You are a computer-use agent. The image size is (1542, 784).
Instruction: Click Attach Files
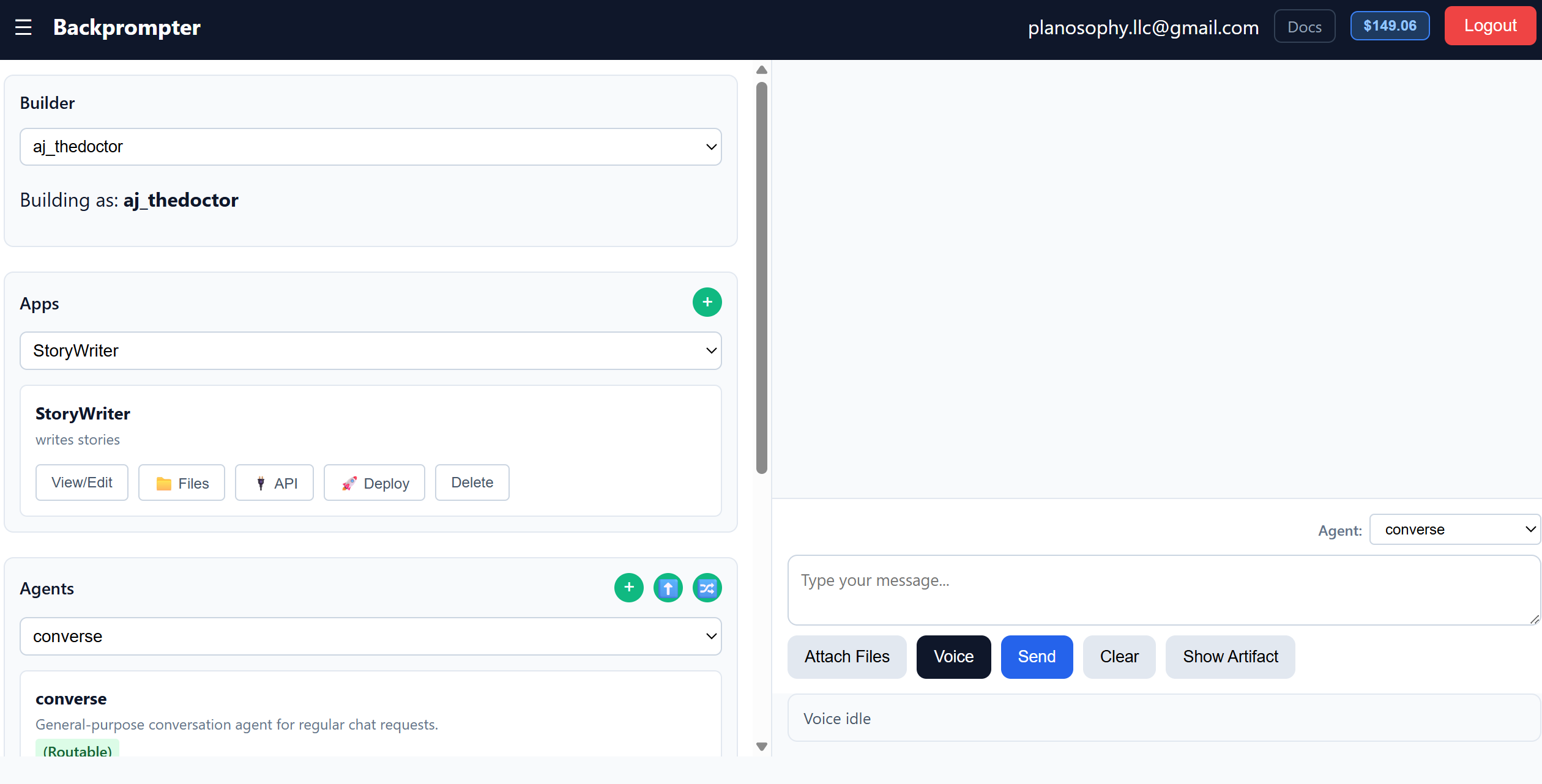(x=847, y=657)
